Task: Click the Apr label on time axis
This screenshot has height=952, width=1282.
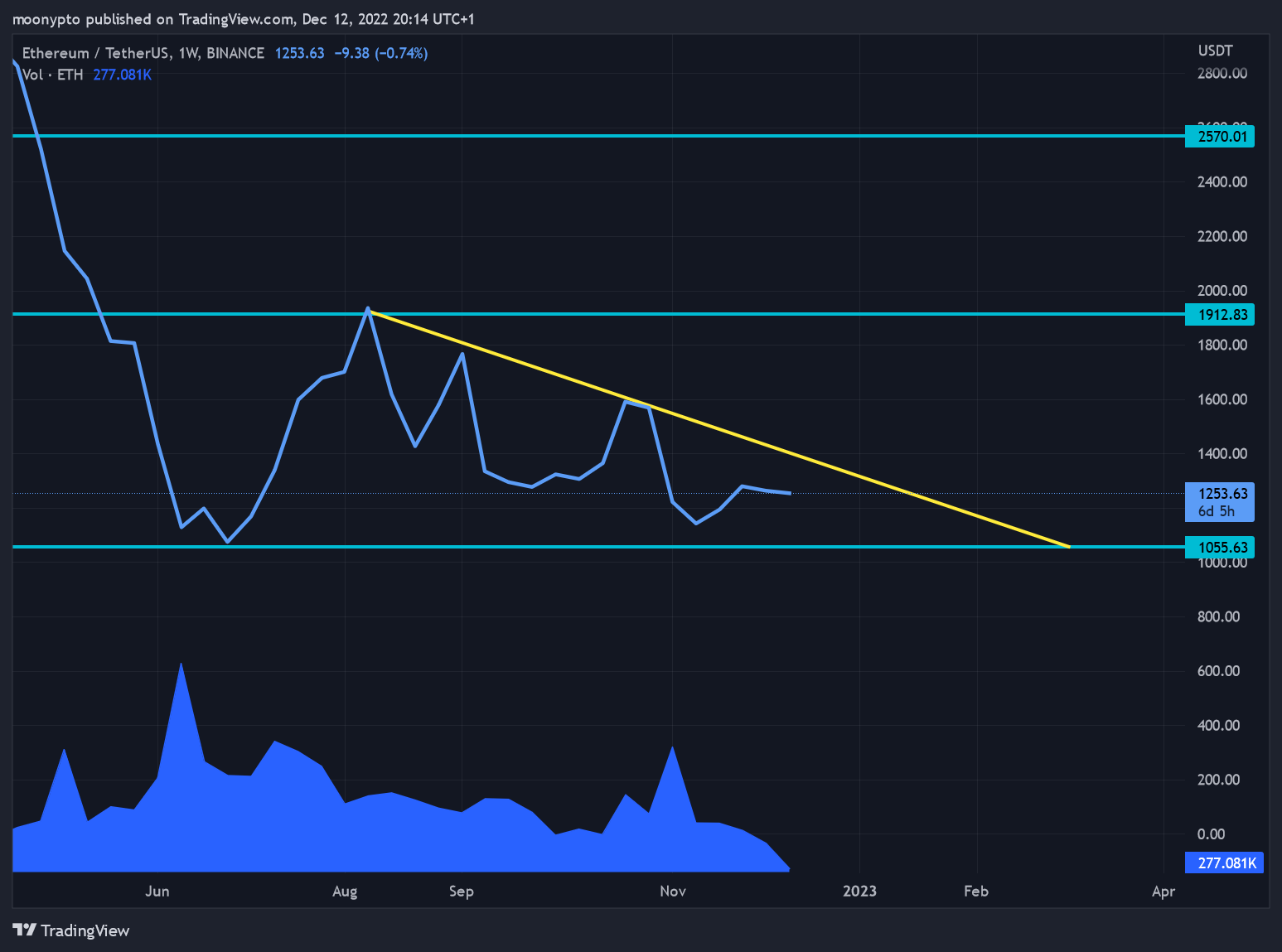Action: click(1163, 892)
